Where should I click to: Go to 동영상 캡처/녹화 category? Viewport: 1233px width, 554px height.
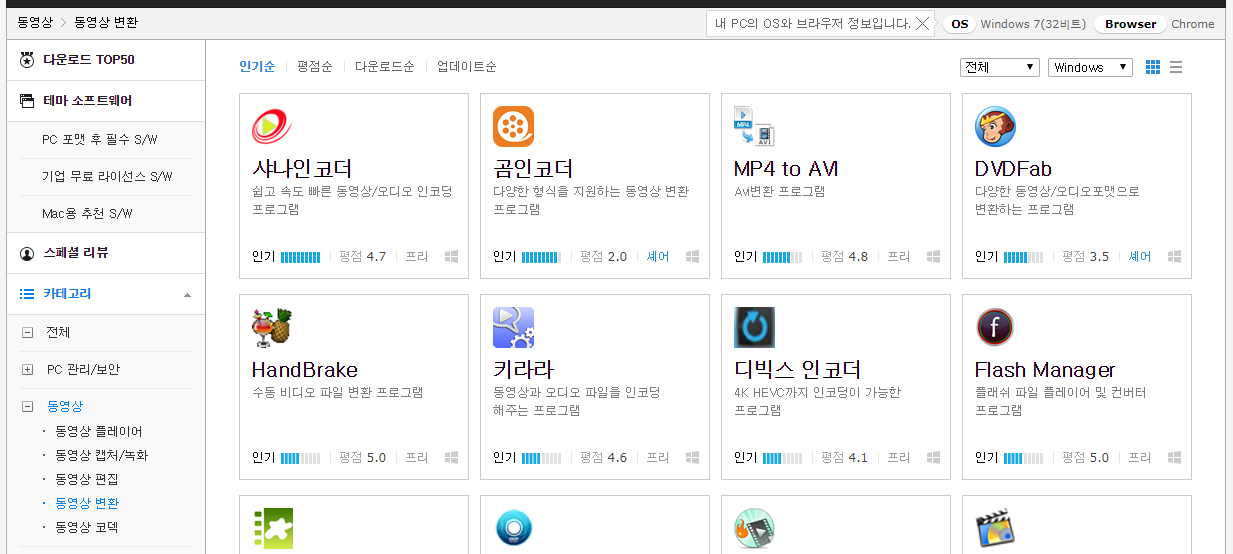[x=101, y=455]
